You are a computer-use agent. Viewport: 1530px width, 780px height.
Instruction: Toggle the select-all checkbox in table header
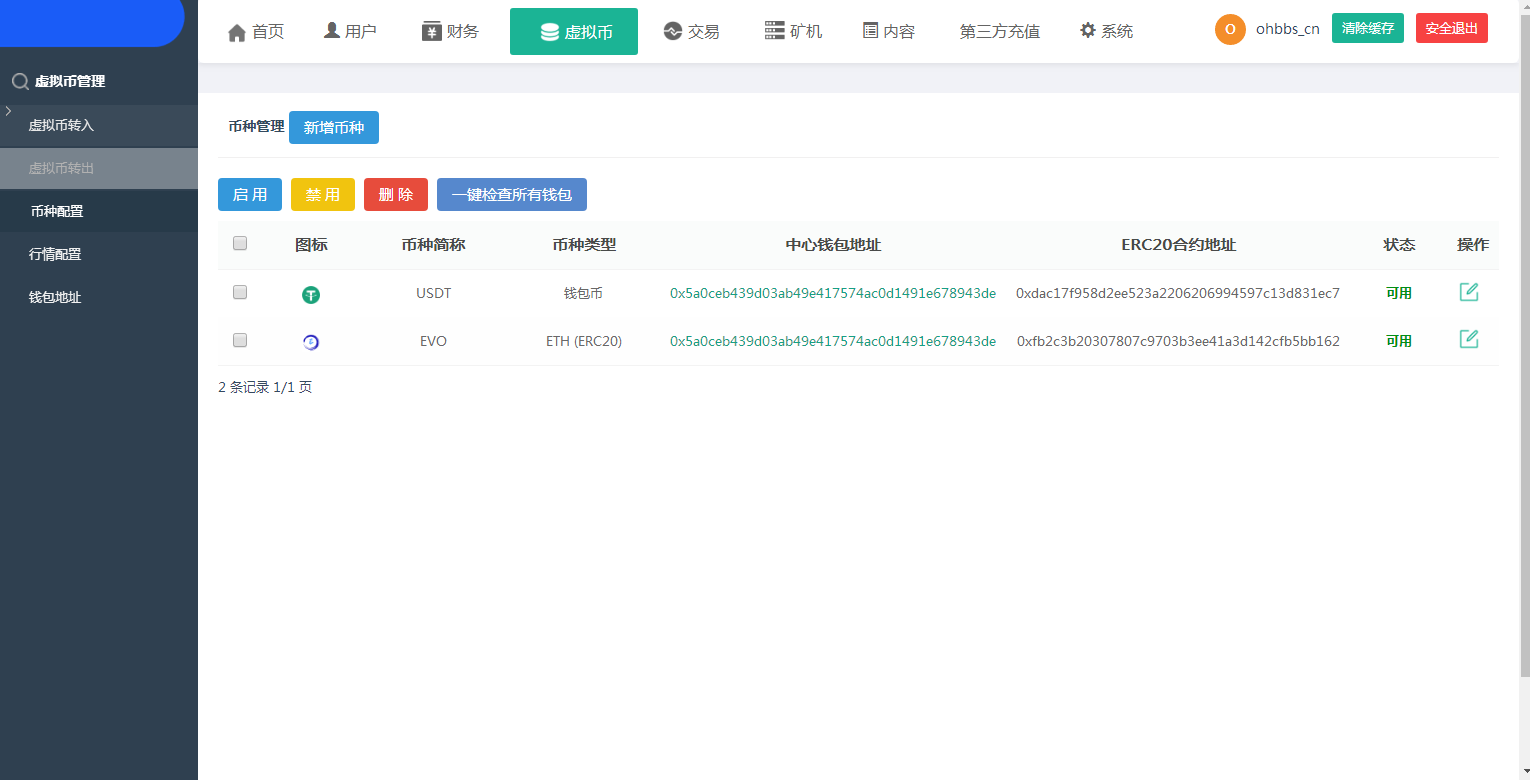pos(240,243)
